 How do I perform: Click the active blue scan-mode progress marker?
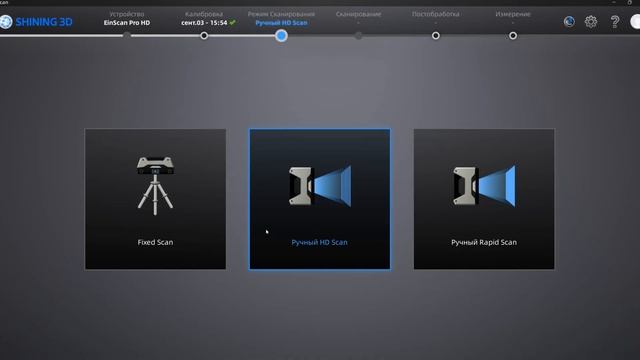point(281,36)
